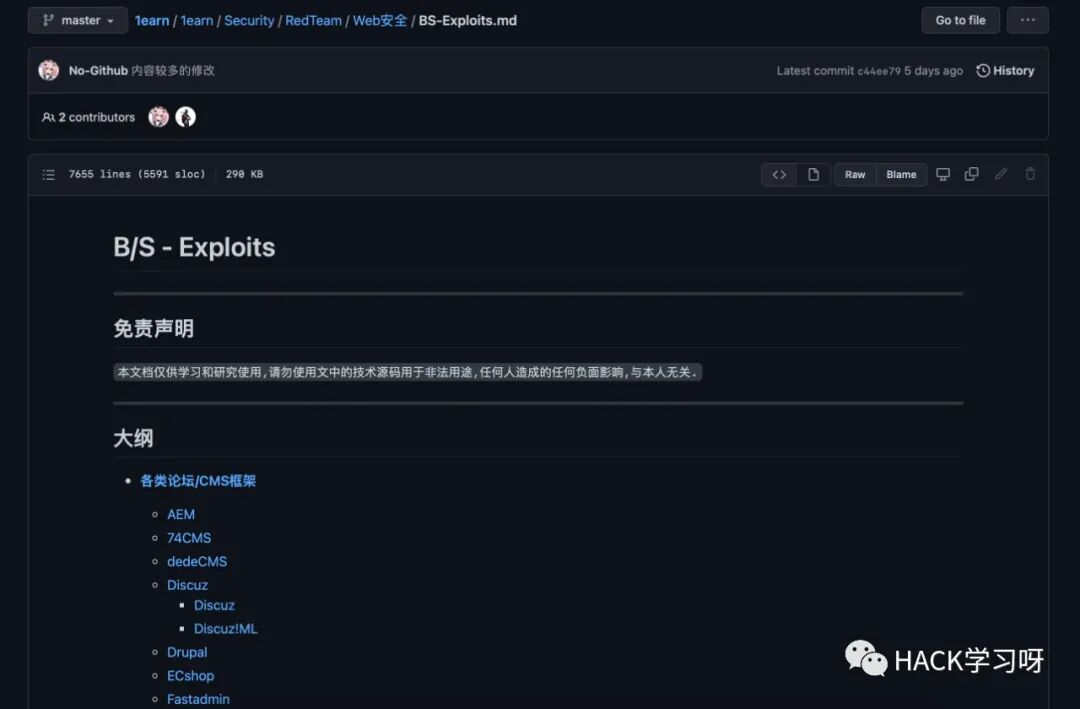The width and height of the screenshot is (1080, 709).
Task: Jump to Fastadmin section
Action: (x=198, y=699)
